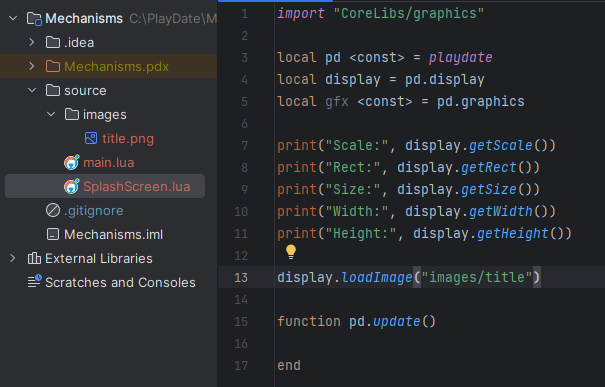This screenshot has width=605, height=387.
Task: Open main.lua from project tree
Action: tap(108, 162)
